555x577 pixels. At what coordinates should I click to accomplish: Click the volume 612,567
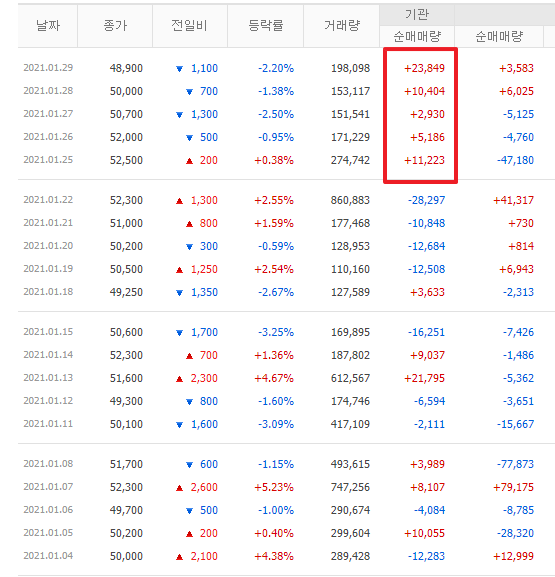pos(350,378)
